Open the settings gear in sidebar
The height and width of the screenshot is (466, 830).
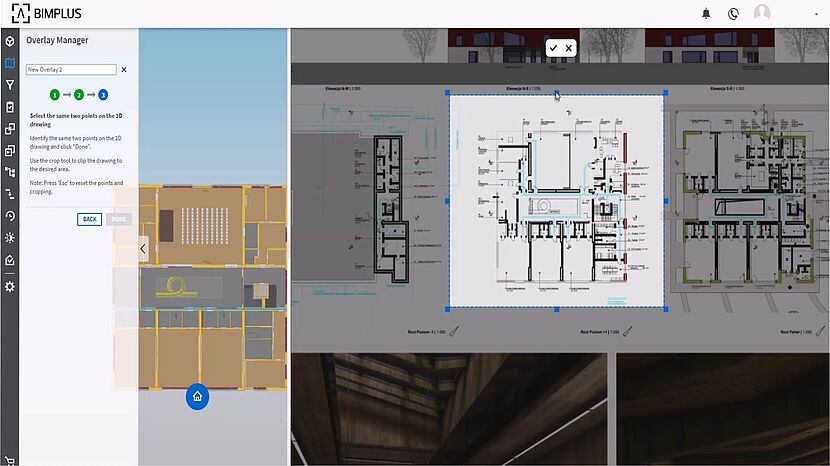(9, 286)
